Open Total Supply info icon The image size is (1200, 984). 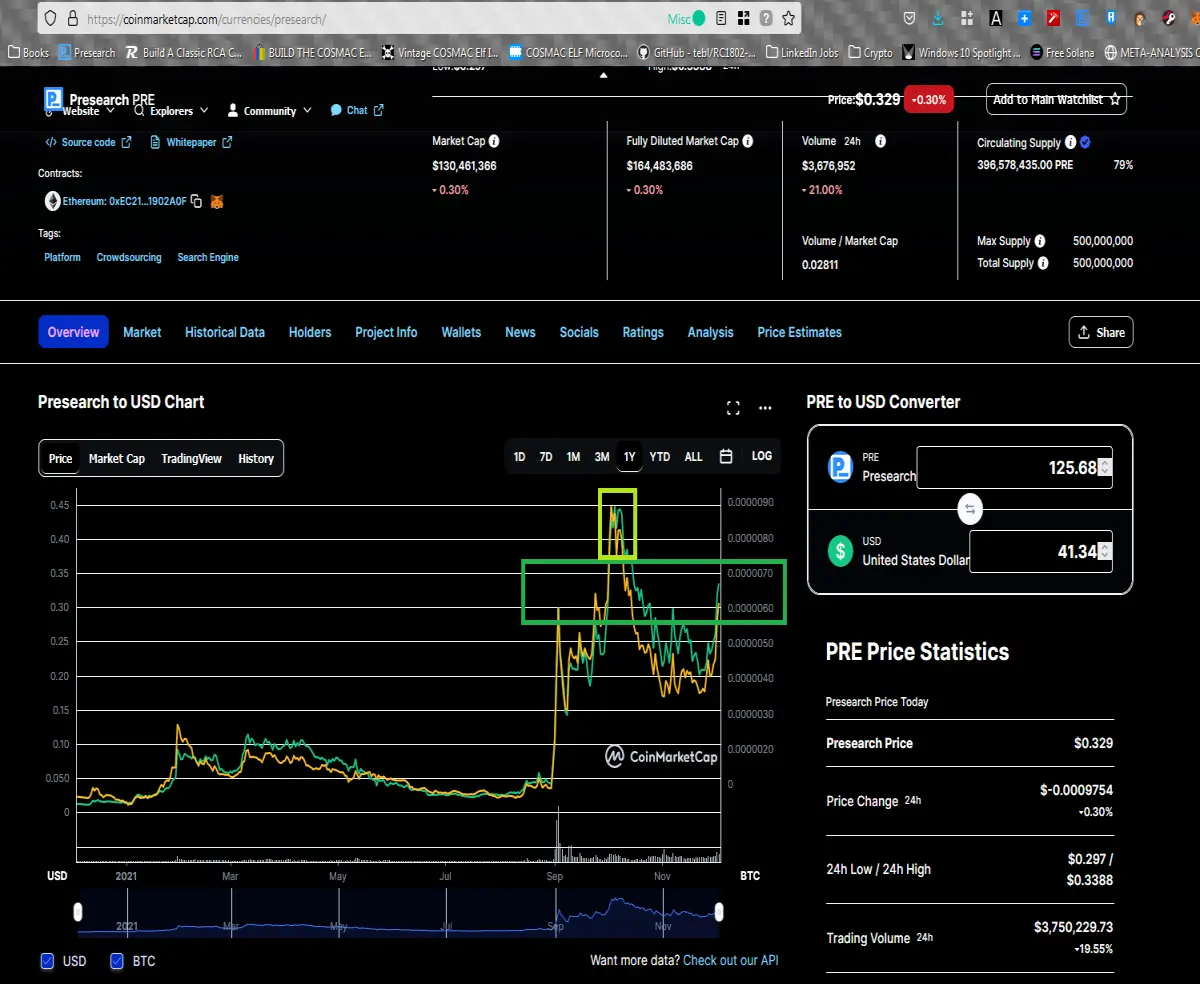coord(1043,263)
